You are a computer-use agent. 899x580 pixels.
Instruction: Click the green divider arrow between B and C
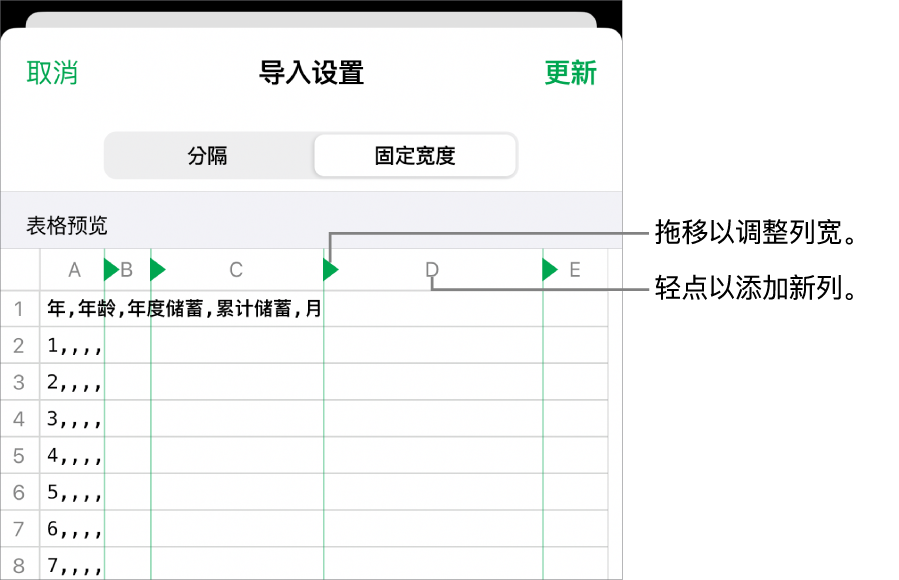pyautogui.click(x=158, y=269)
